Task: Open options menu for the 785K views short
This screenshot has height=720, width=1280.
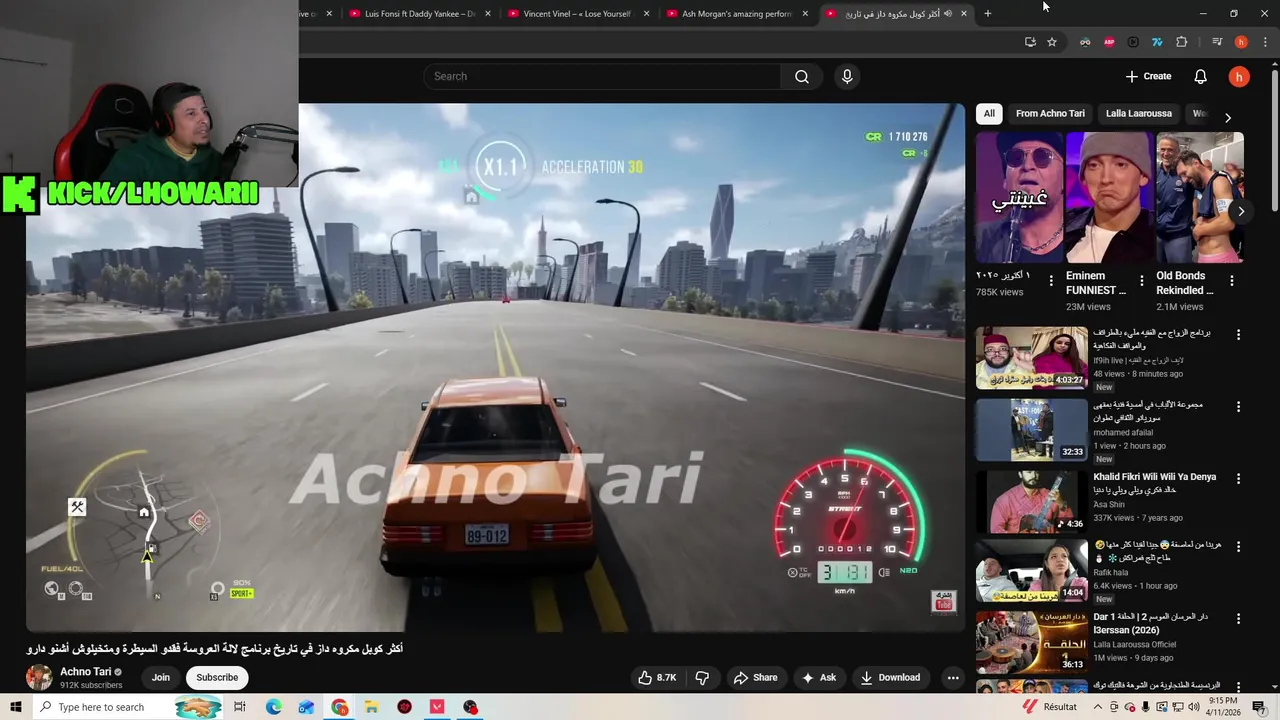Action: pos(1051,281)
